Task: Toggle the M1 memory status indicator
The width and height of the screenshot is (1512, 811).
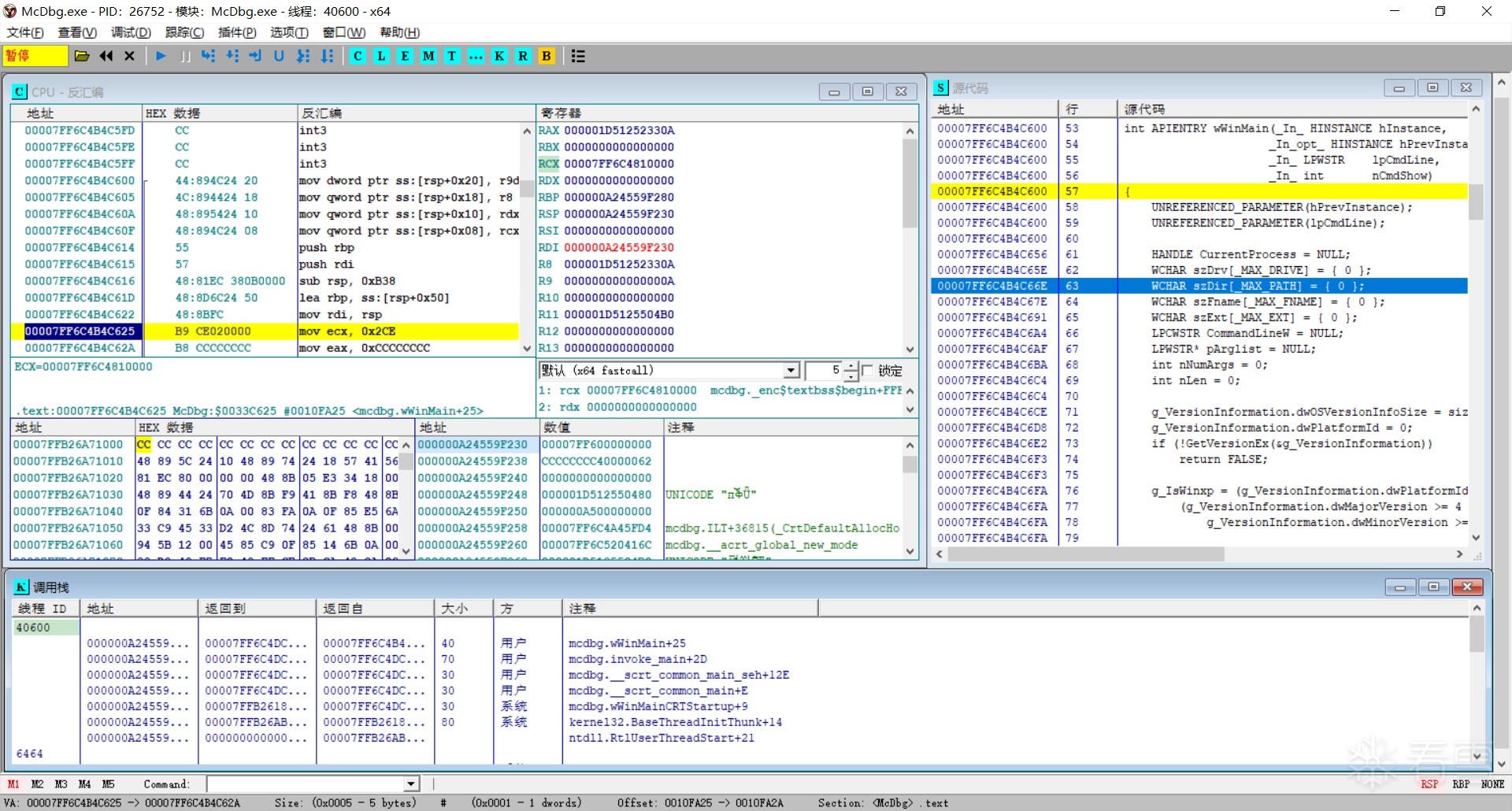Action: pos(14,784)
